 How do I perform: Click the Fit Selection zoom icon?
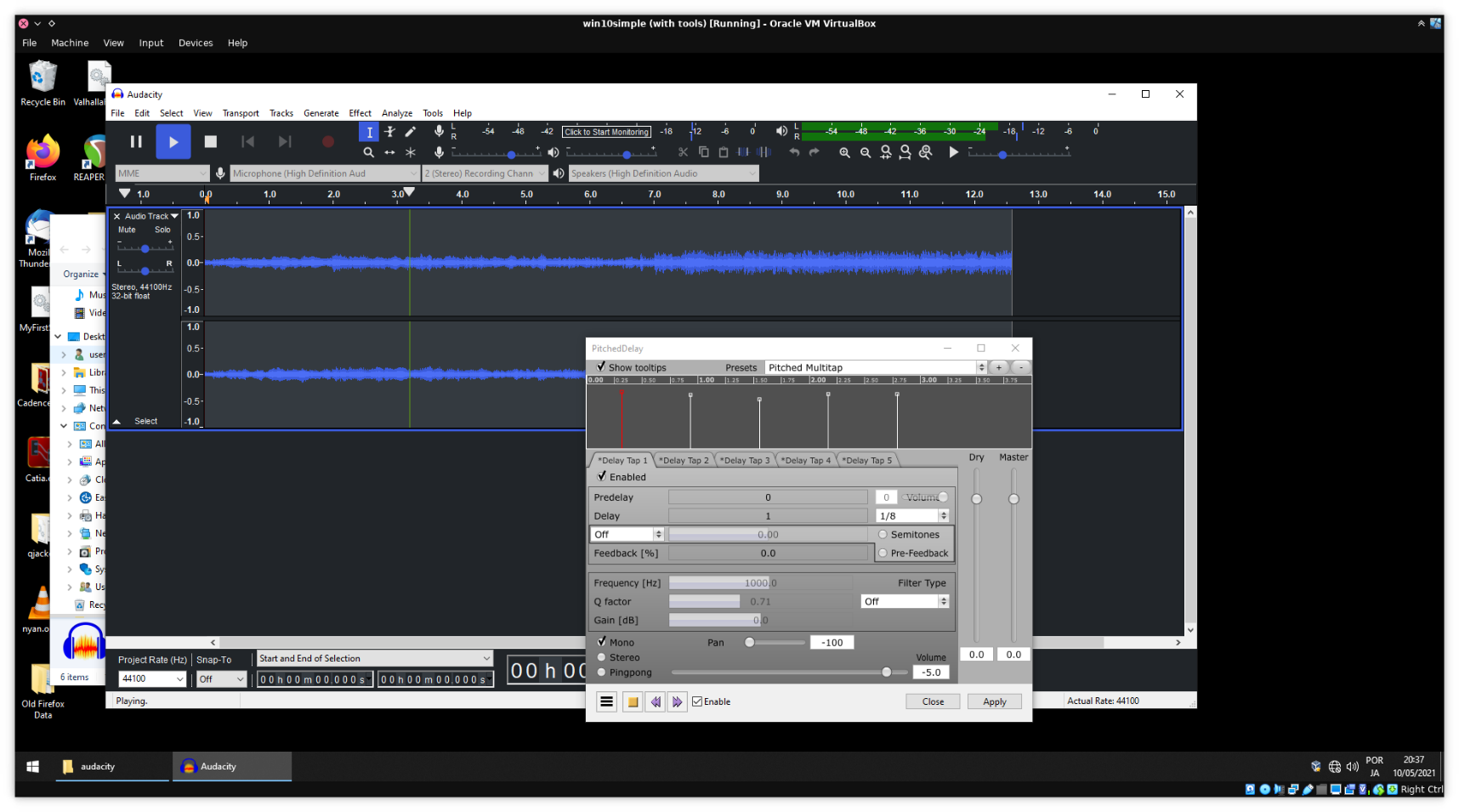click(885, 152)
